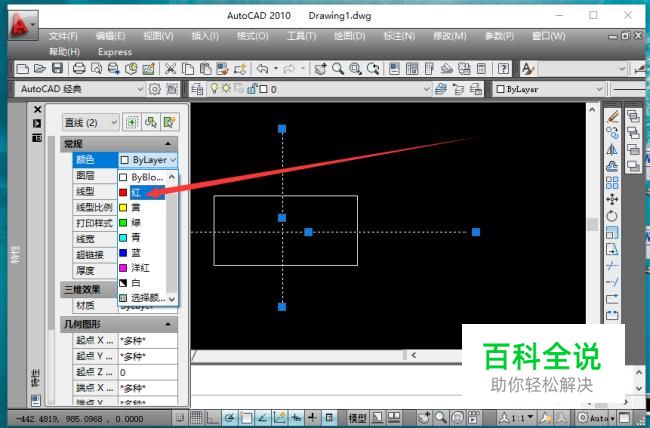Select 洋红 magenta color option

click(143, 268)
